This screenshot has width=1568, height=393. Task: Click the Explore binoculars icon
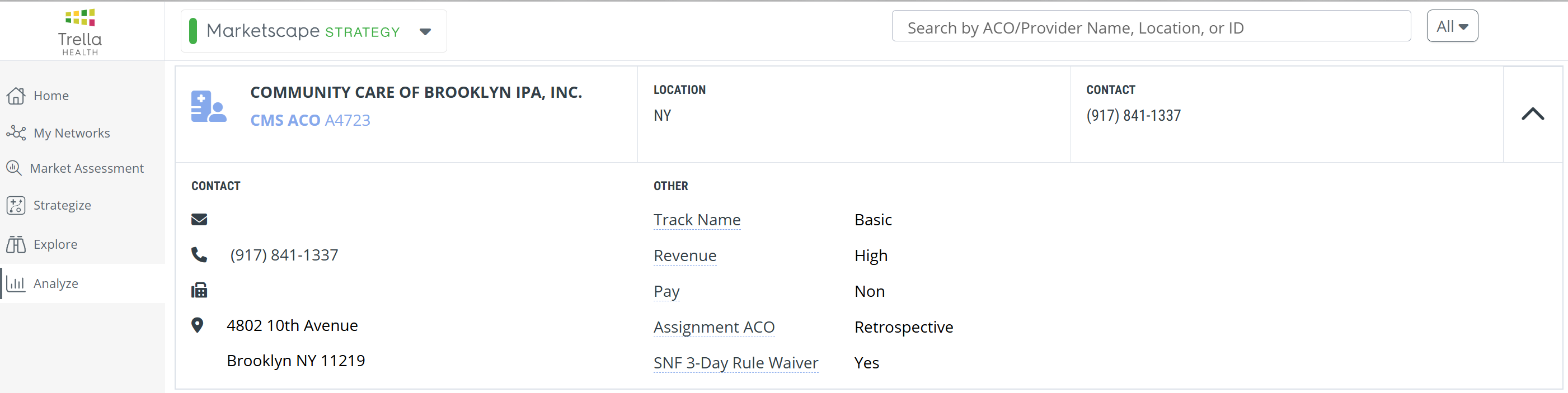click(x=16, y=244)
